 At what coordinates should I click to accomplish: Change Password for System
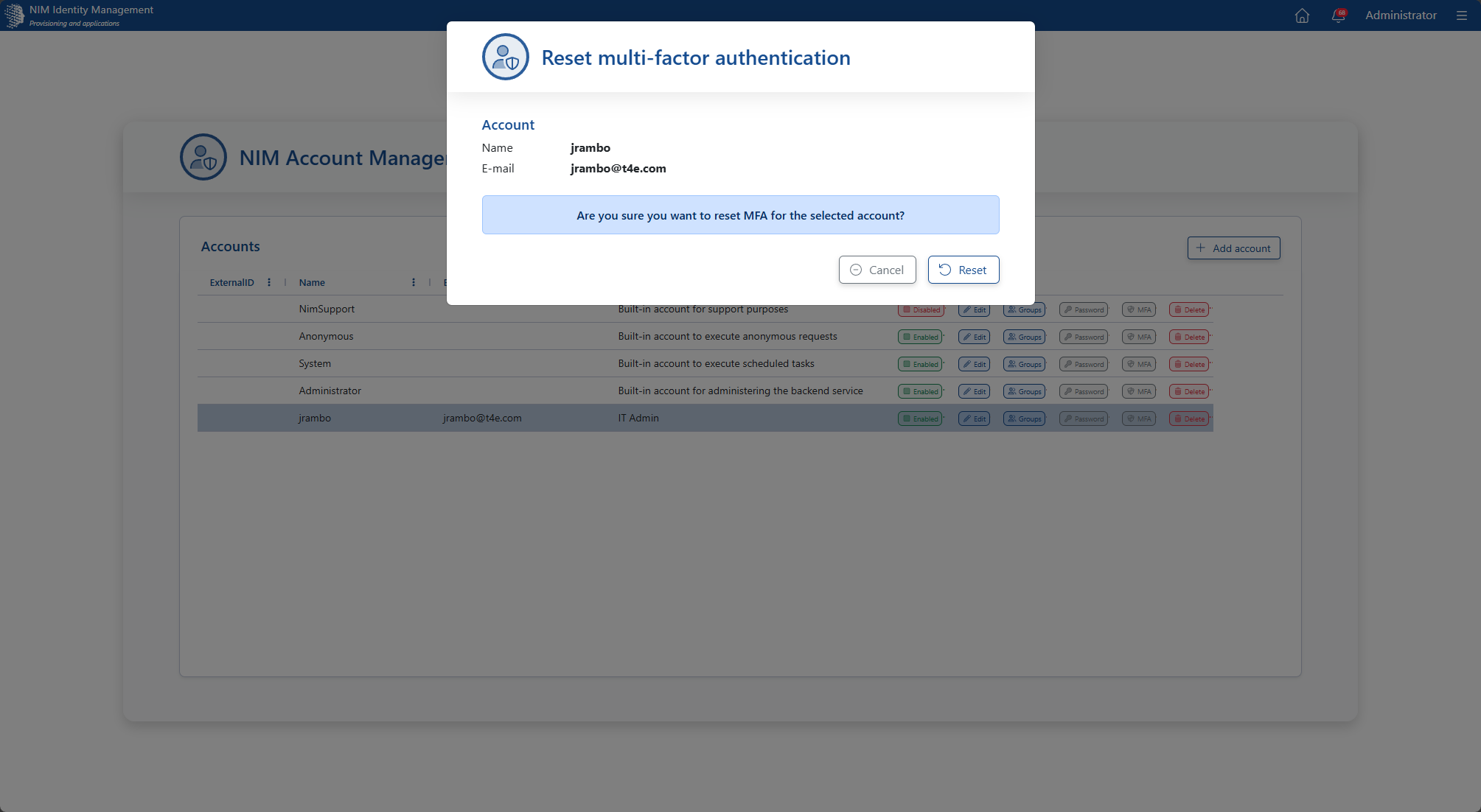(x=1084, y=364)
